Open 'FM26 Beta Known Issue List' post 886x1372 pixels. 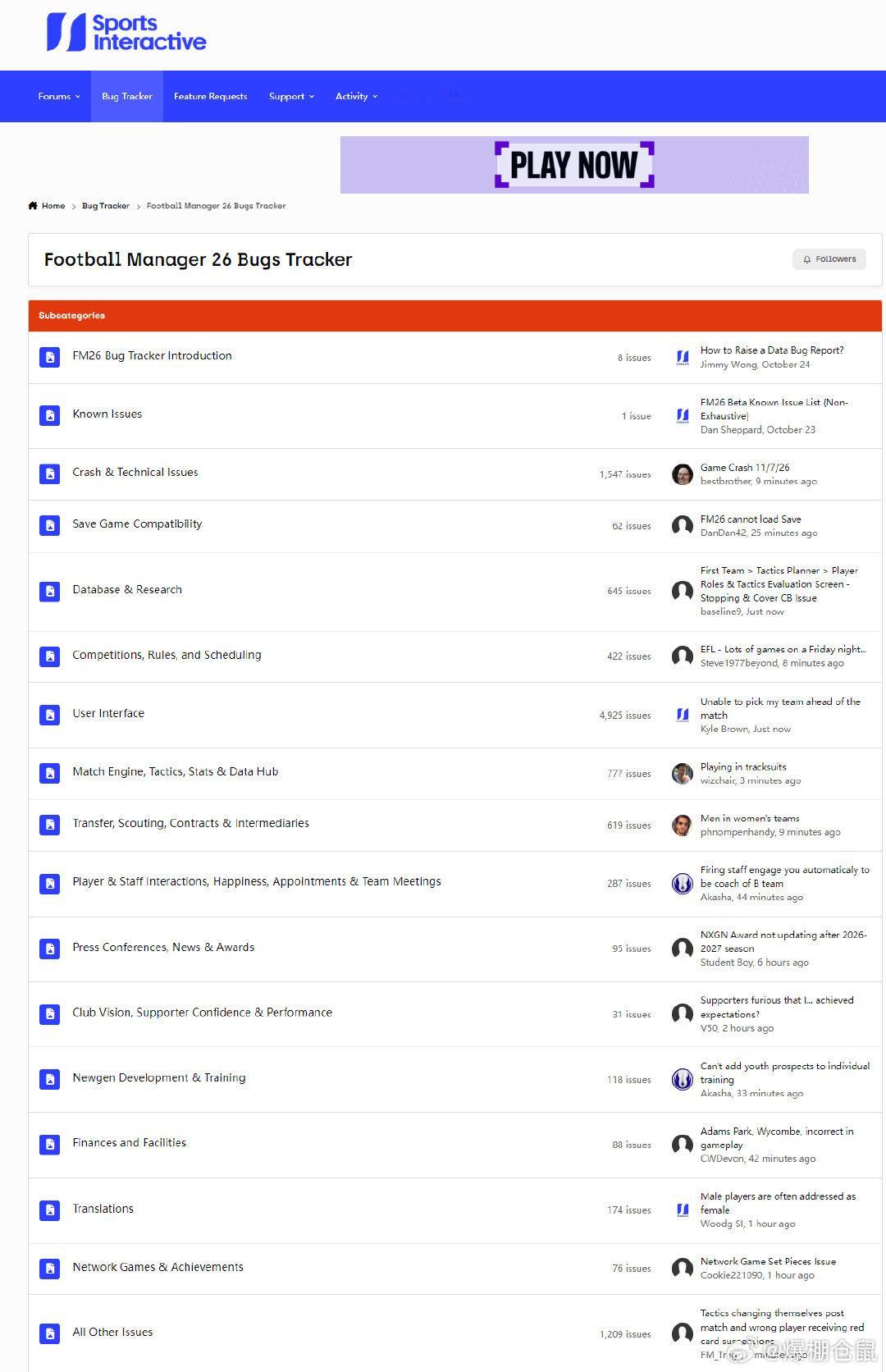pyautogui.click(x=774, y=409)
